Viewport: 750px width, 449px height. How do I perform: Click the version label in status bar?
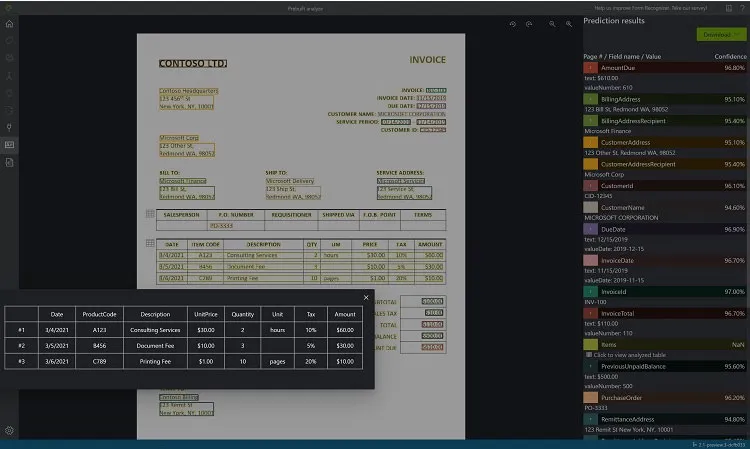pos(719,445)
